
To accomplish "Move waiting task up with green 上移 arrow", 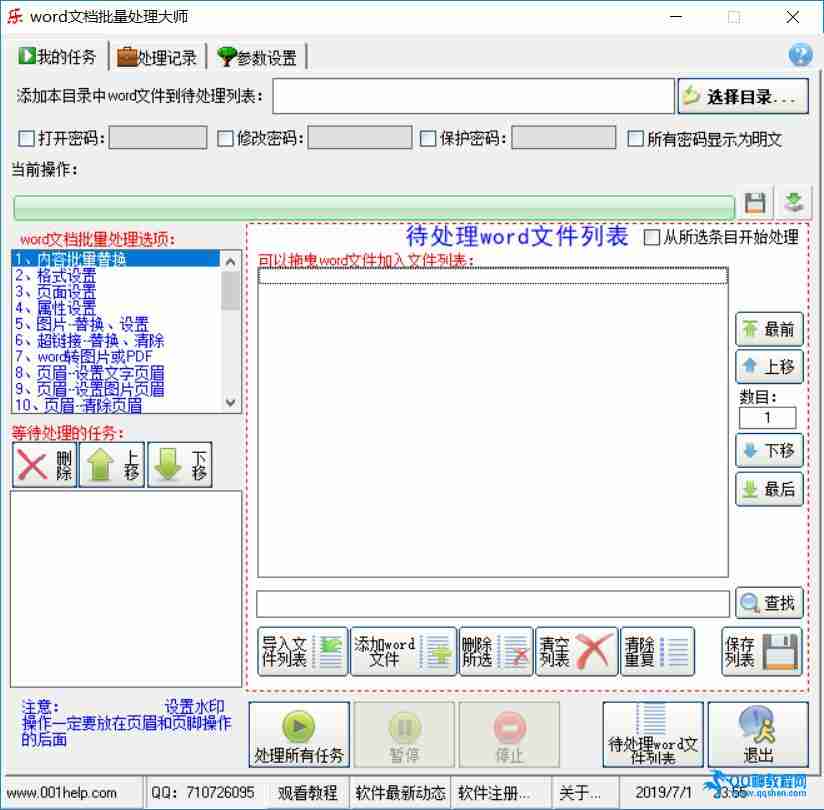I will [x=112, y=465].
